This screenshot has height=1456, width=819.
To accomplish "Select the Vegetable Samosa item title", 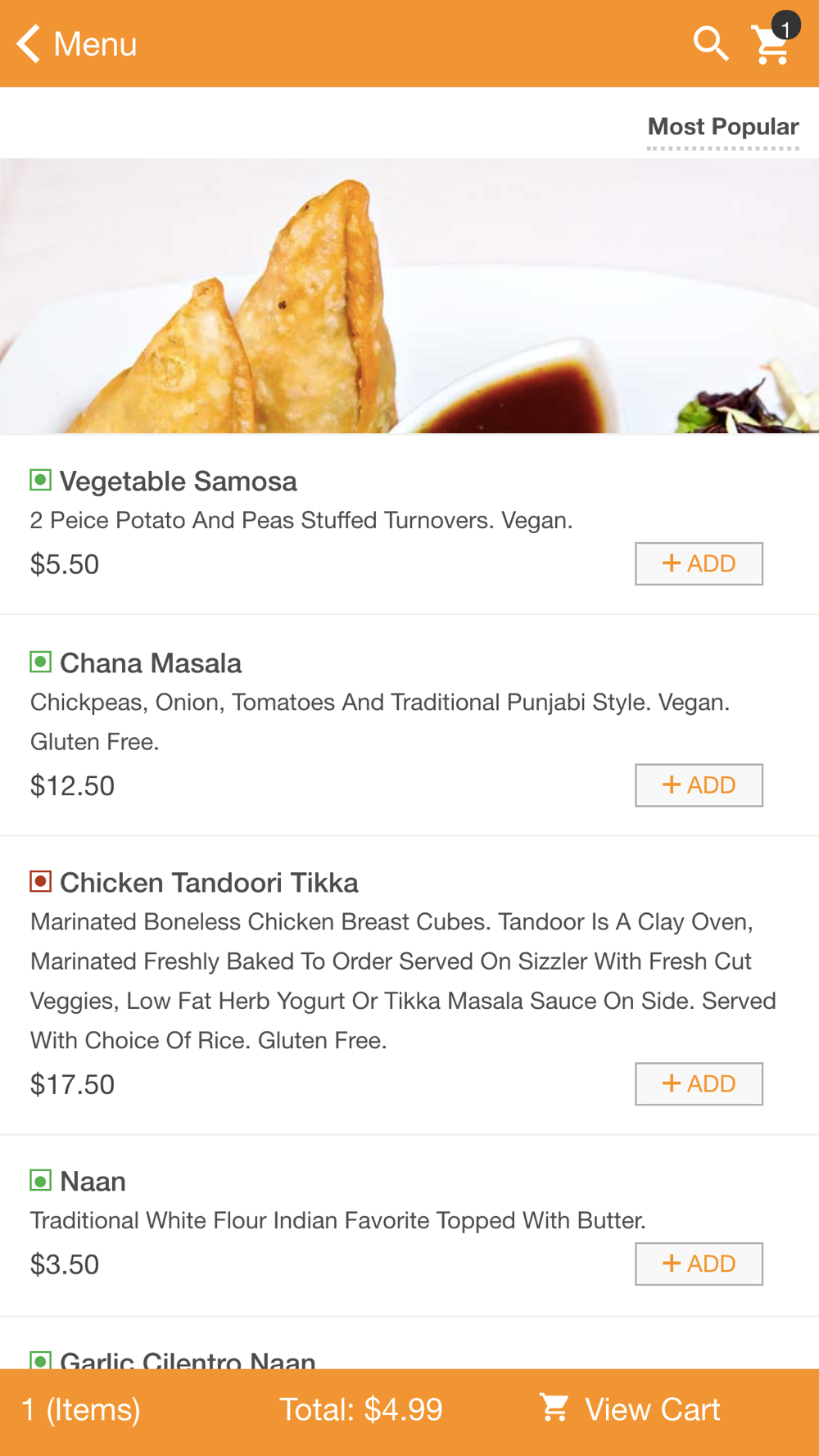I will [x=178, y=481].
